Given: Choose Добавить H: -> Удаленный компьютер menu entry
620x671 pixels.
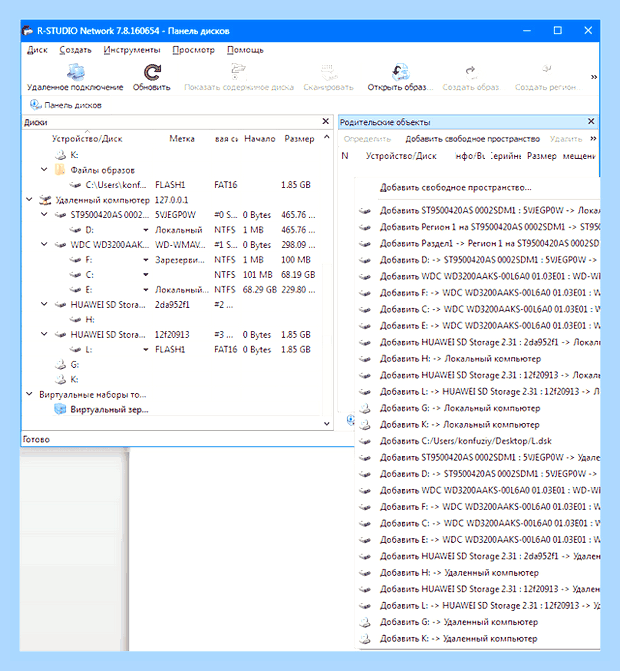Looking at the screenshot, I should (478, 573).
